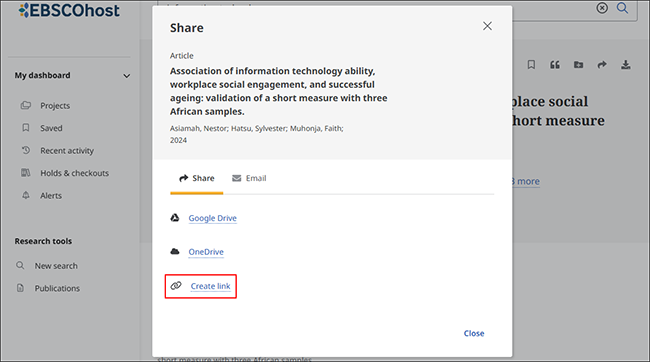Open Holds & checkouts in the sidebar
The height and width of the screenshot is (362, 650).
coord(74,173)
